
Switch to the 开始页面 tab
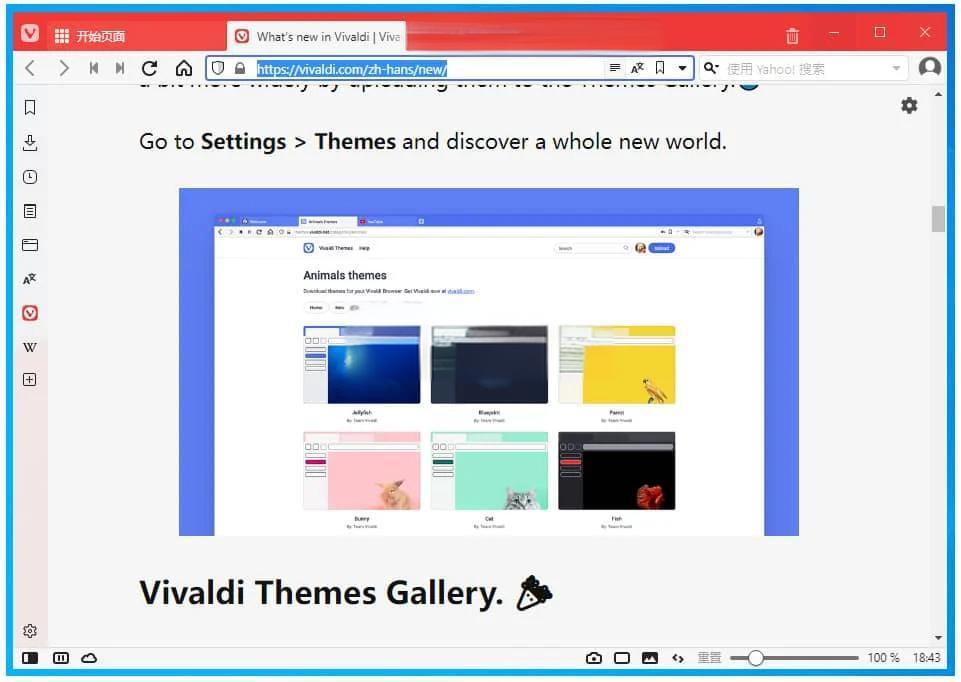coord(135,36)
